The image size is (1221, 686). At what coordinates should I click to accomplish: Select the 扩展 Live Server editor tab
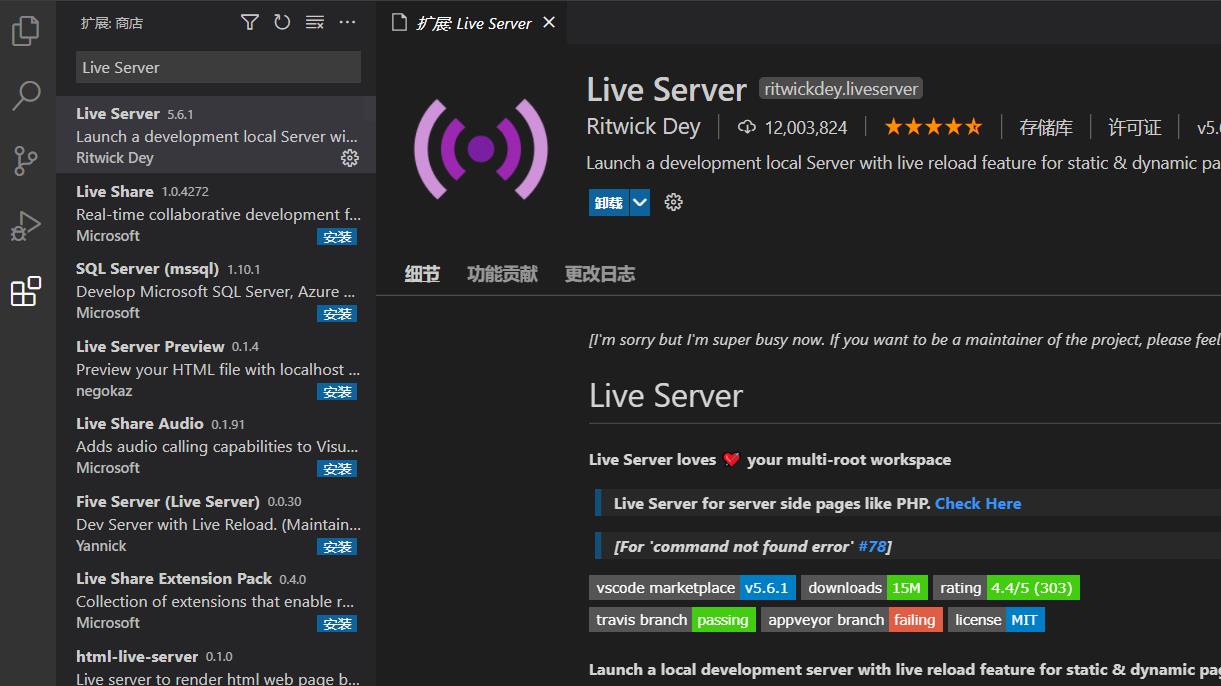click(x=473, y=22)
